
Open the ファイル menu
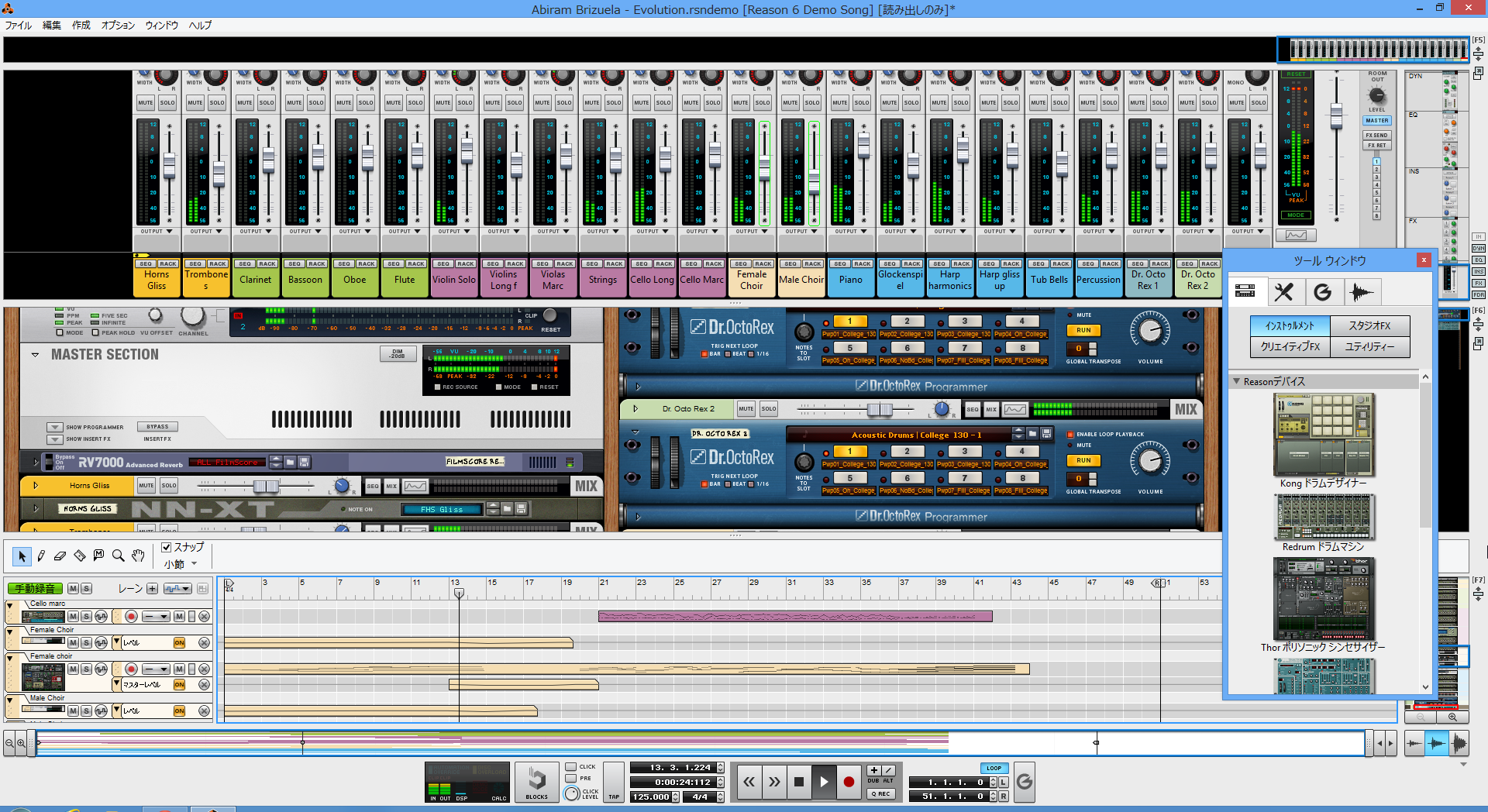[19, 26]
